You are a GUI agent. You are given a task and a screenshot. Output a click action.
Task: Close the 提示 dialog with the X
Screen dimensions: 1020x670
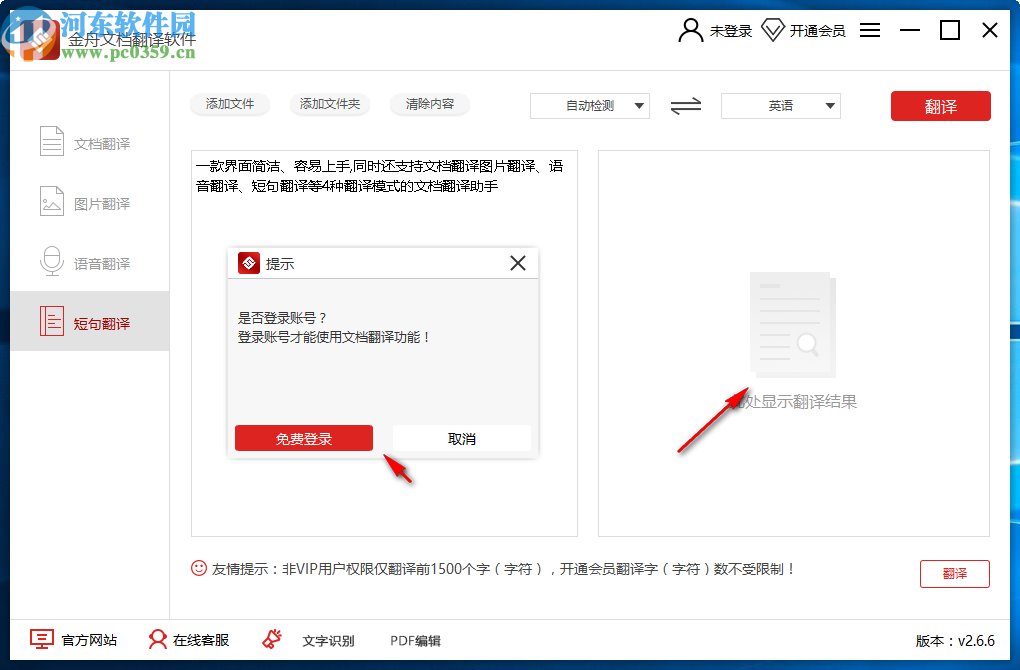click(x=517, y=262)
